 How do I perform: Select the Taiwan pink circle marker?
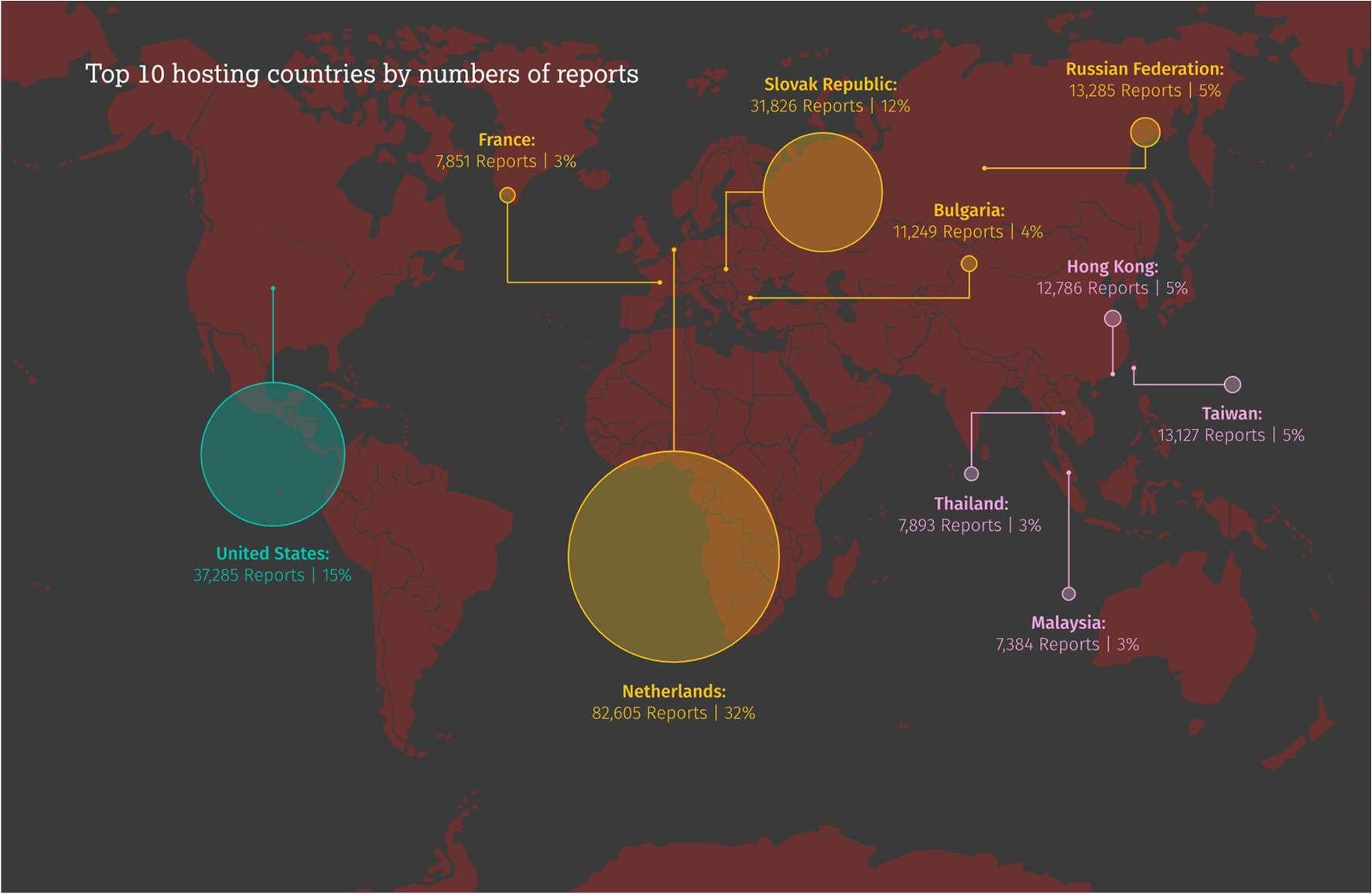(x=1233, y=385)
